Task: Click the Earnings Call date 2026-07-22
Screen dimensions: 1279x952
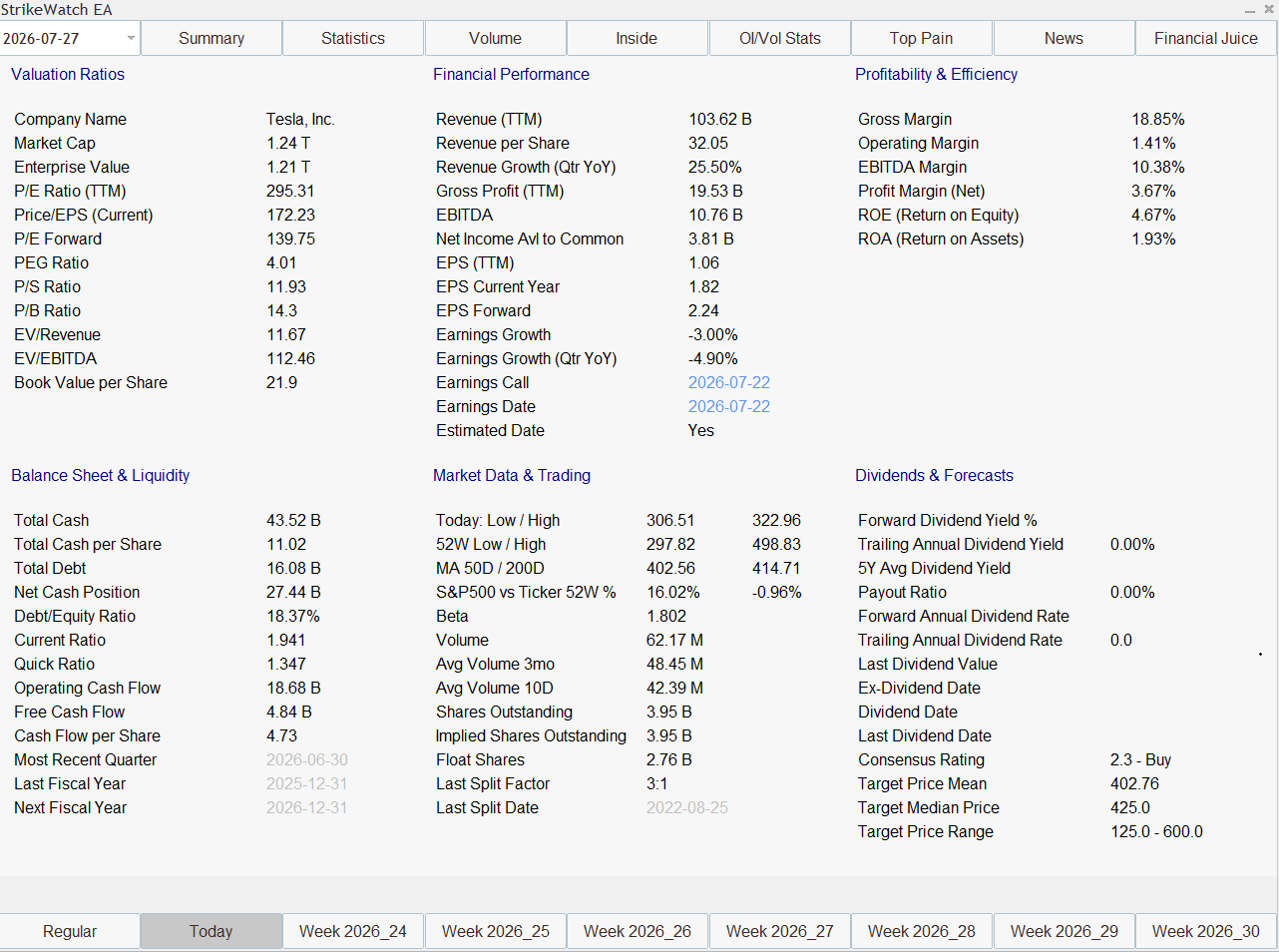Action: 729,383
